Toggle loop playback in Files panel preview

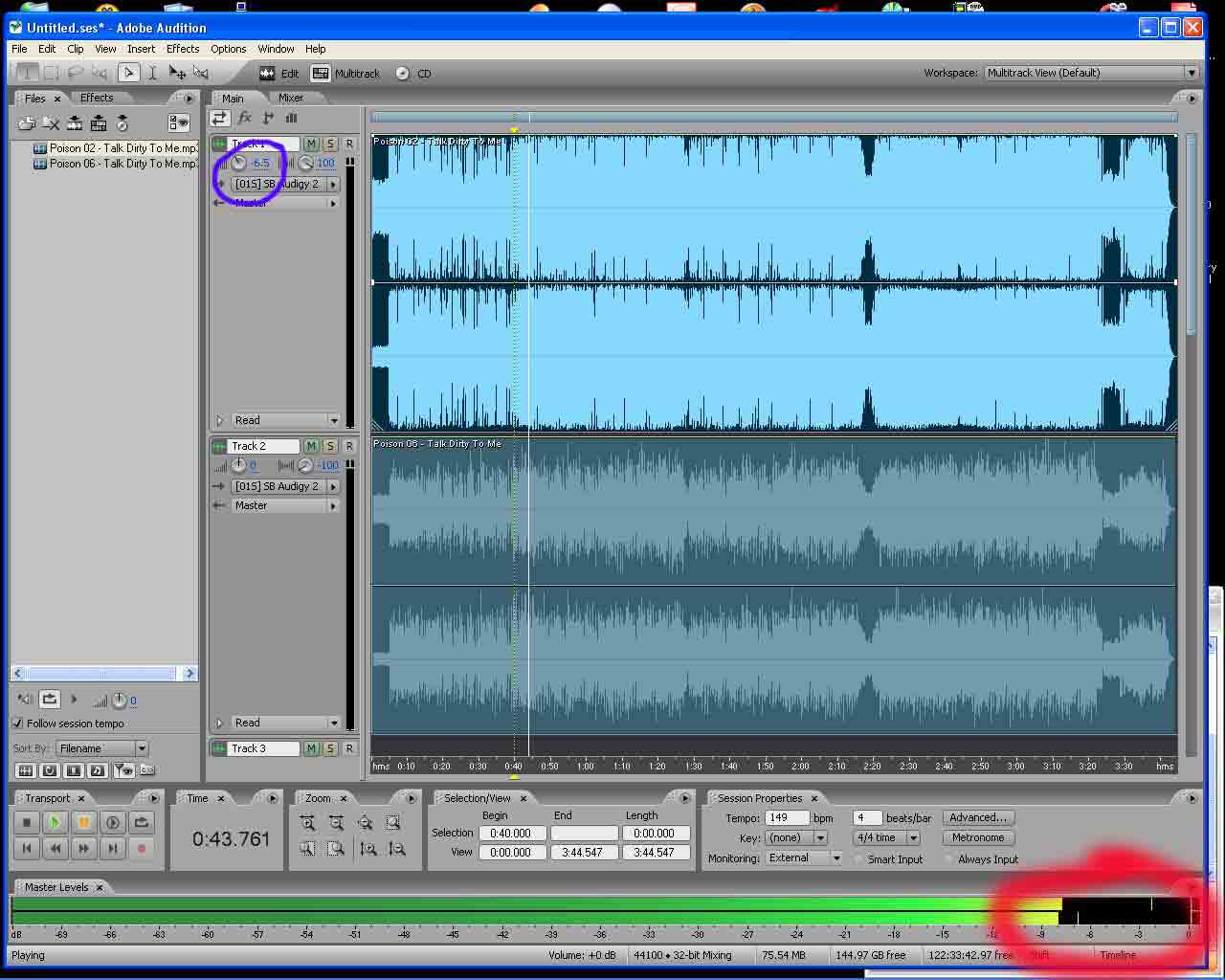pos(50,700)
